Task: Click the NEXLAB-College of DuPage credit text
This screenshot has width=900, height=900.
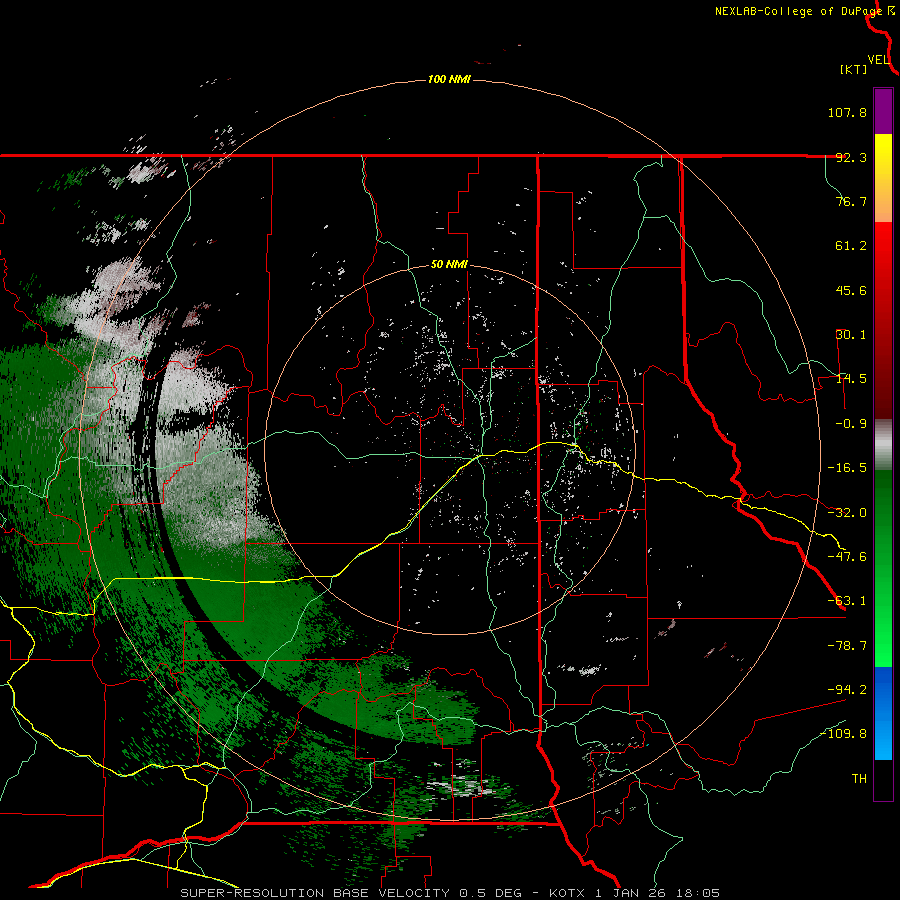Action: [x=798, y=11]
